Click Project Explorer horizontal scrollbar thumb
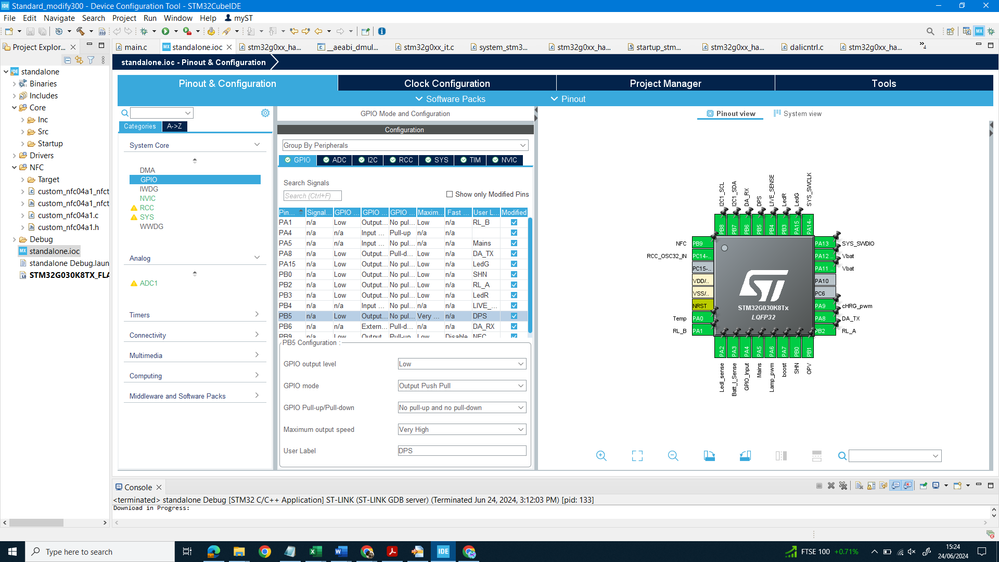The width and height of the screenshot is (999, 562). [36, 522]
